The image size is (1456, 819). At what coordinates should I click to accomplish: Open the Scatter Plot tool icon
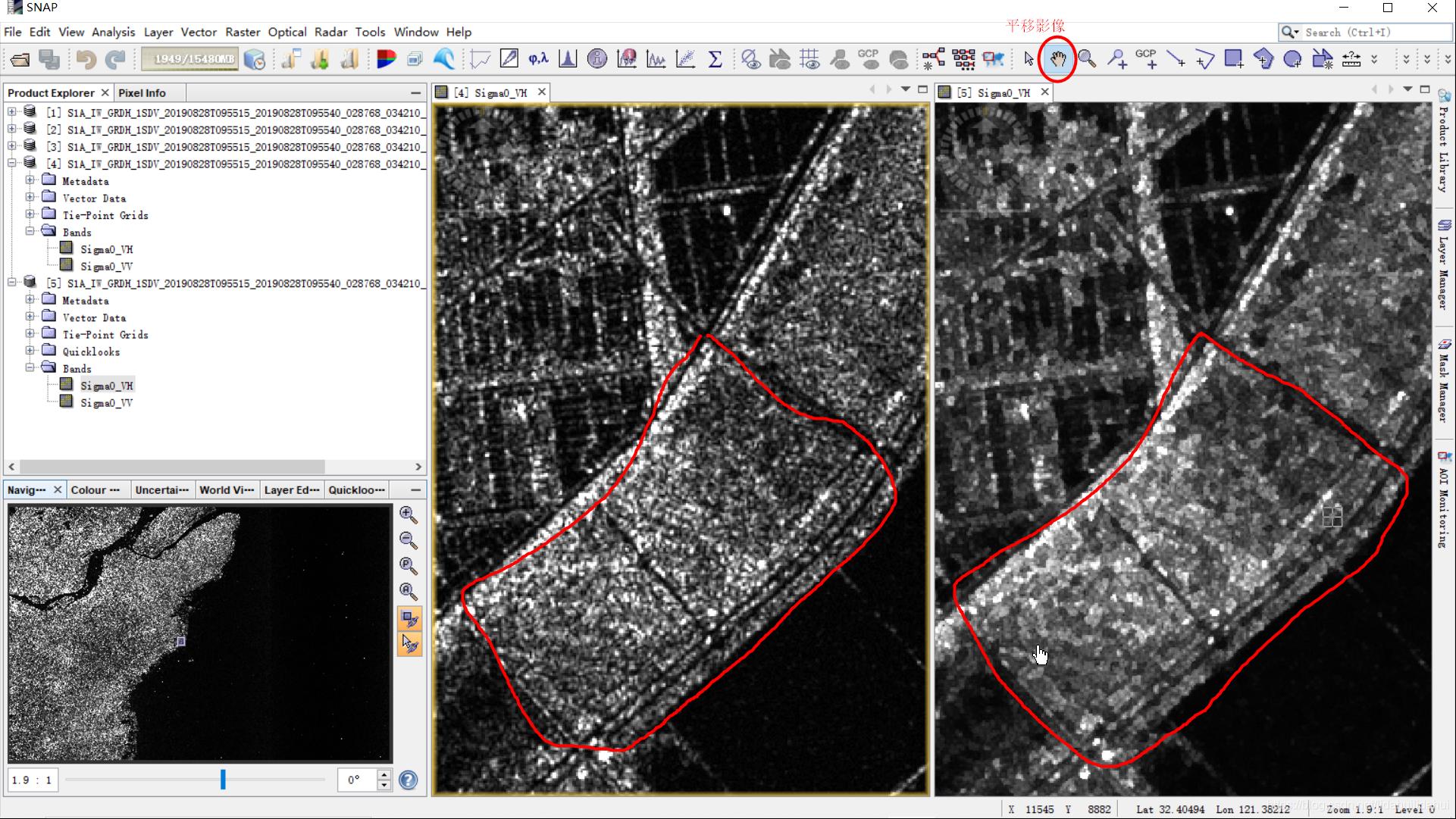pyautogui.click(x=685, y=59)
